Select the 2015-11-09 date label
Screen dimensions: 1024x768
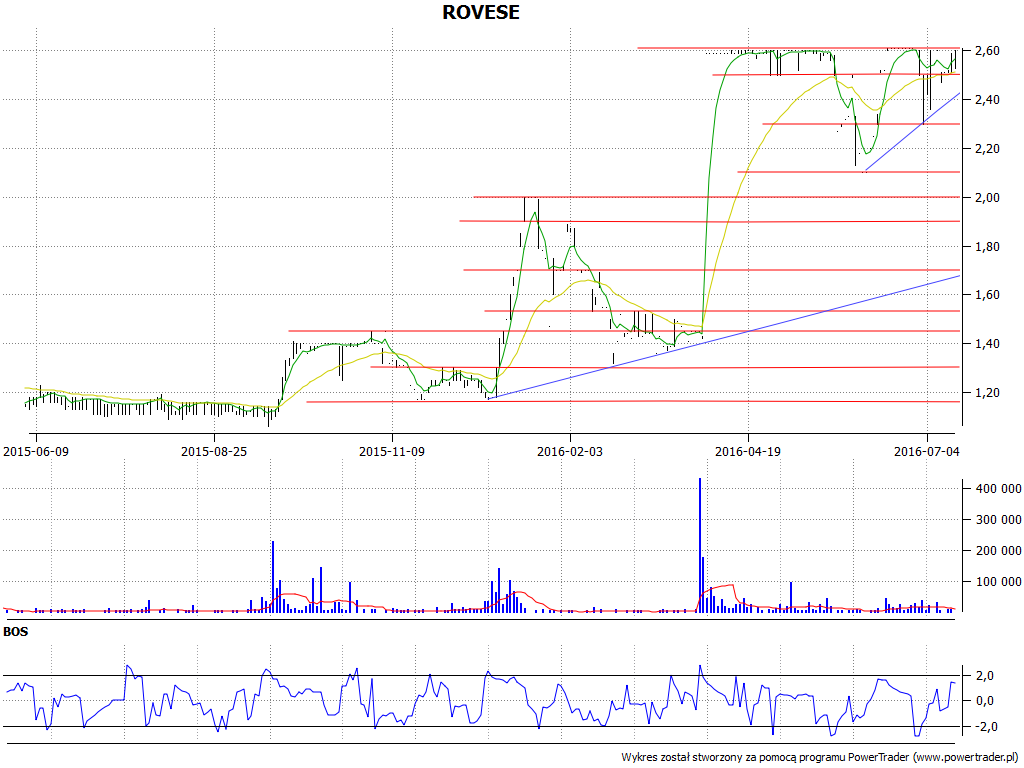[x=392, y=451]
